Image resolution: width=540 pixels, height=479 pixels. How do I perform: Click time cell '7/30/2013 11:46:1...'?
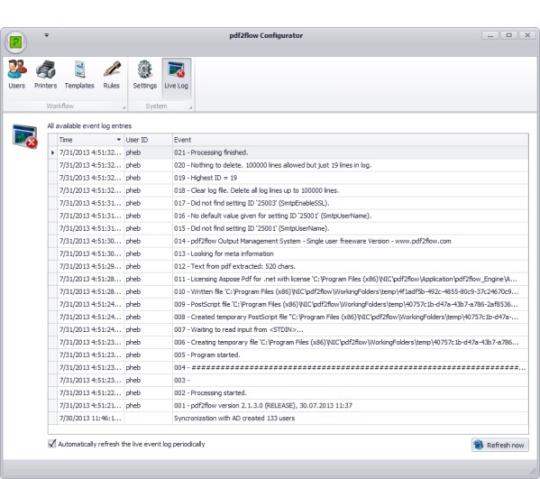coord(90,418)
